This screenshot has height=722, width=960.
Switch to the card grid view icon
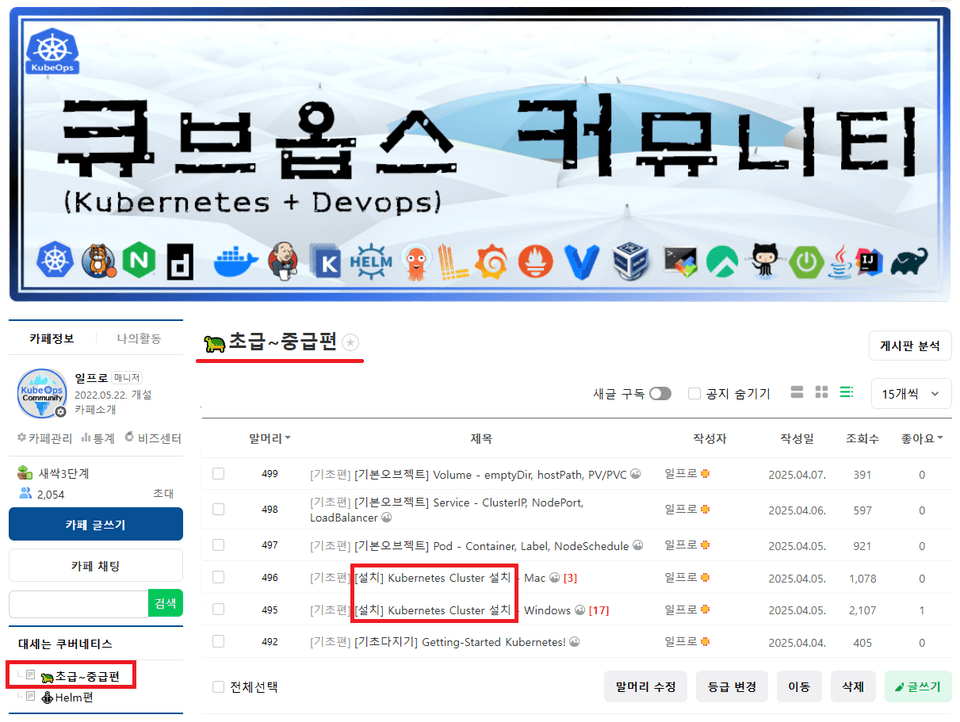(x=821, y=392)
